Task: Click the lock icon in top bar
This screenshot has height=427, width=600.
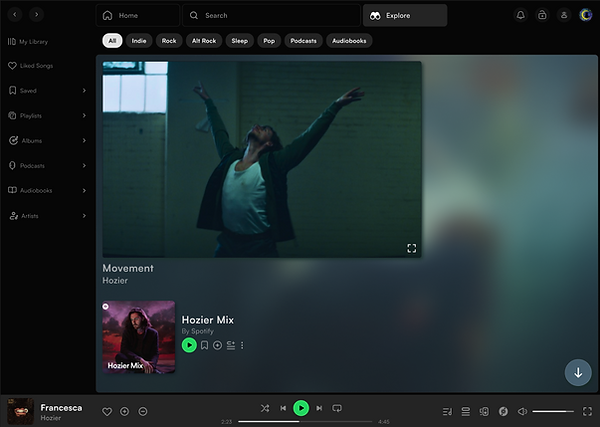Action: coord(542,15)
